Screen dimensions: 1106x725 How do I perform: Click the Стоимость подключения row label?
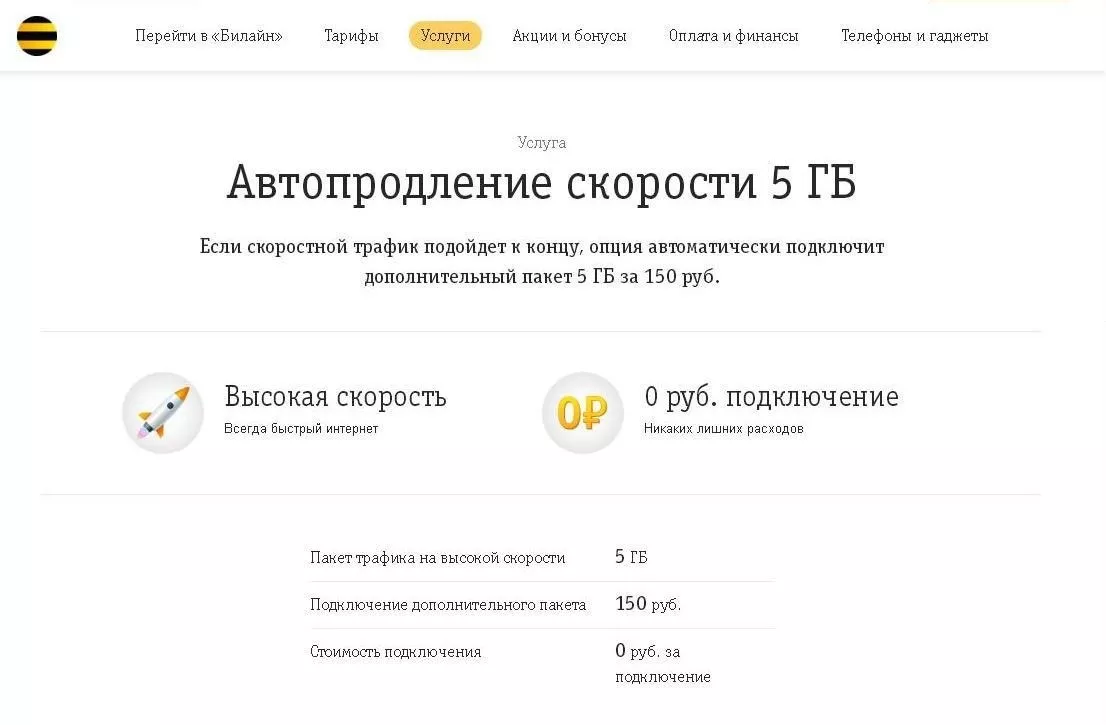(395, 652)
